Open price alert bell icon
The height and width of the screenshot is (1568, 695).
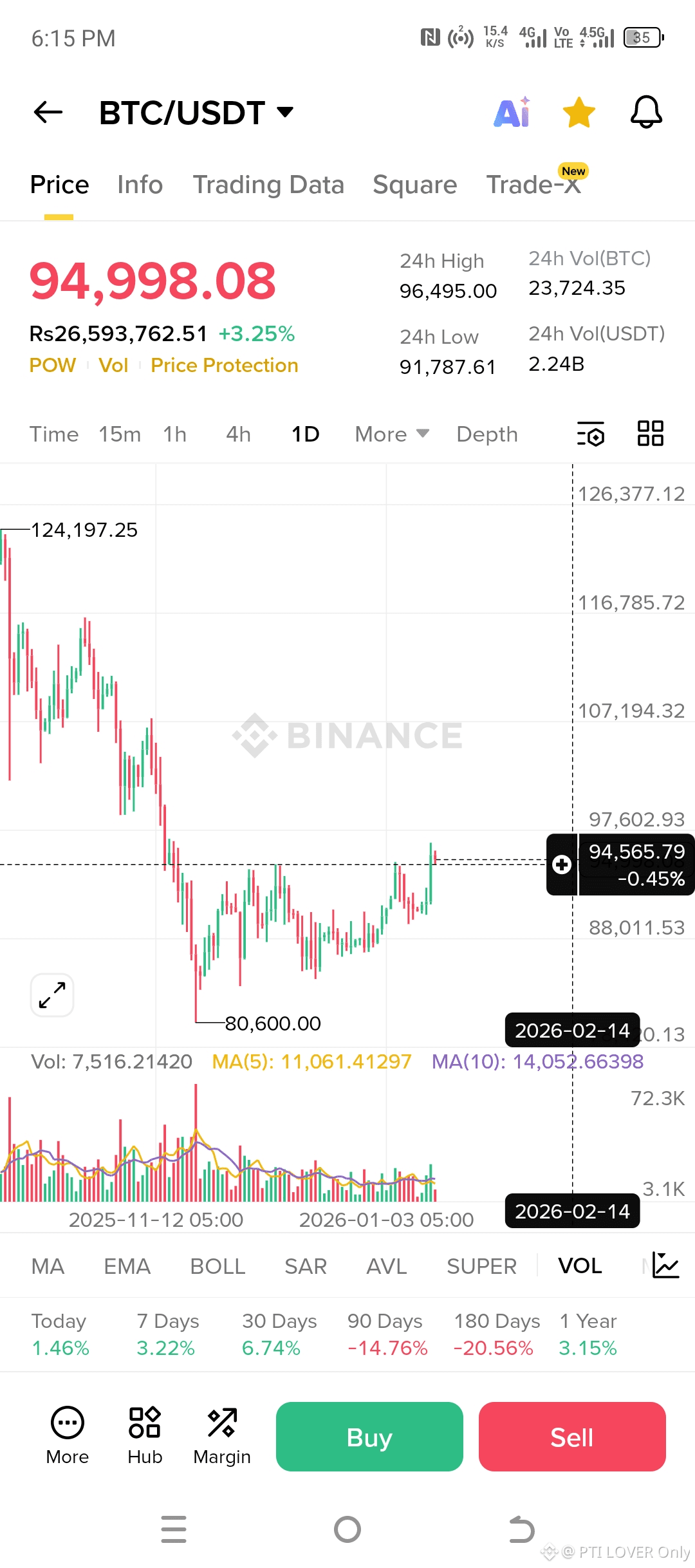coord(645,113)
